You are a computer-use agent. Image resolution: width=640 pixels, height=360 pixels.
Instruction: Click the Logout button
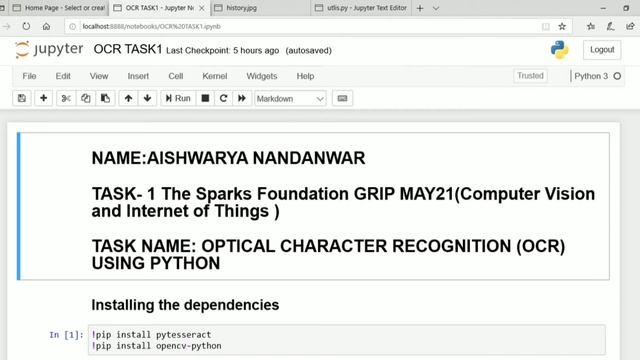(602, 50)
